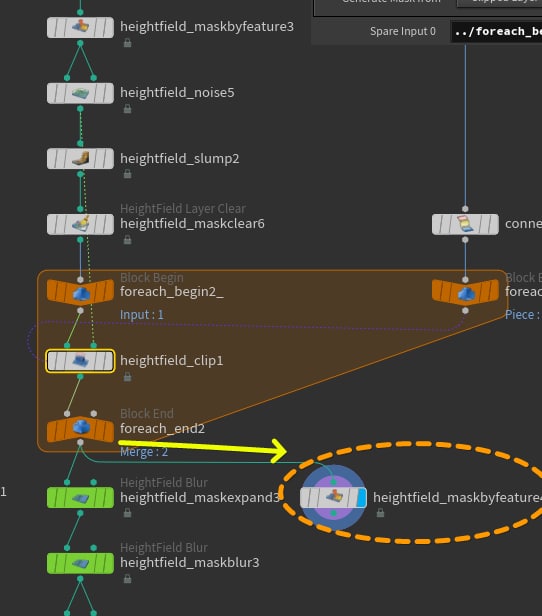Image resolution: width=542 pixels, height=616 pixels.
Task: Select the heightfield_noise5 node icon
Action: pos(81,93)
